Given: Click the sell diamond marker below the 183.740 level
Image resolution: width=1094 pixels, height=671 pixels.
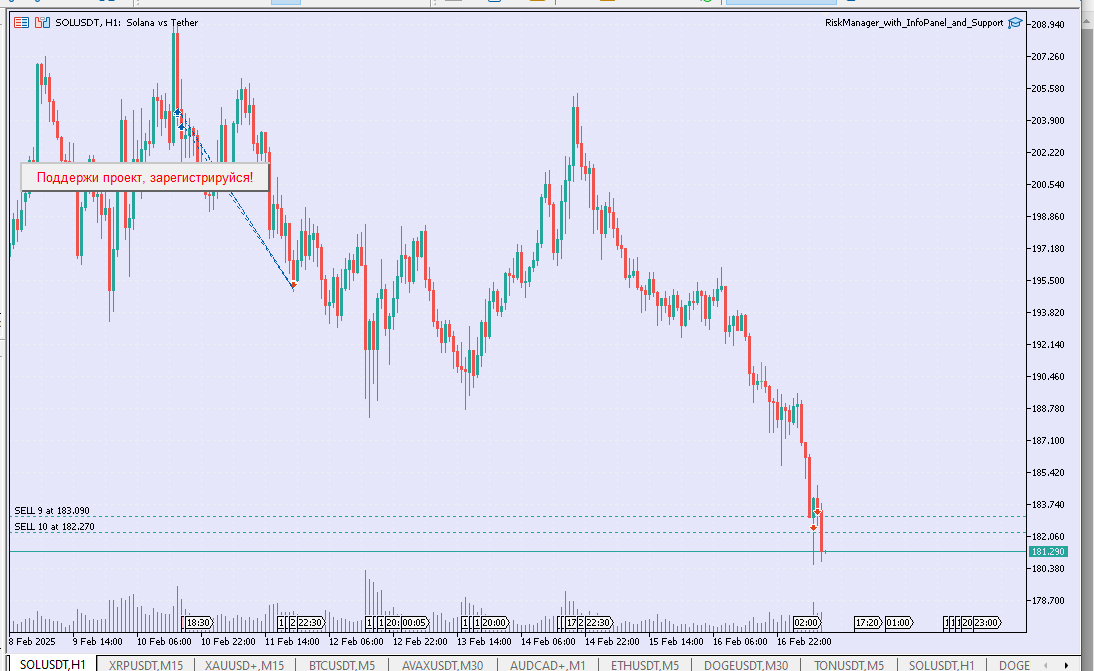Looking at the screenshot, I should click(x=818, y=511).
